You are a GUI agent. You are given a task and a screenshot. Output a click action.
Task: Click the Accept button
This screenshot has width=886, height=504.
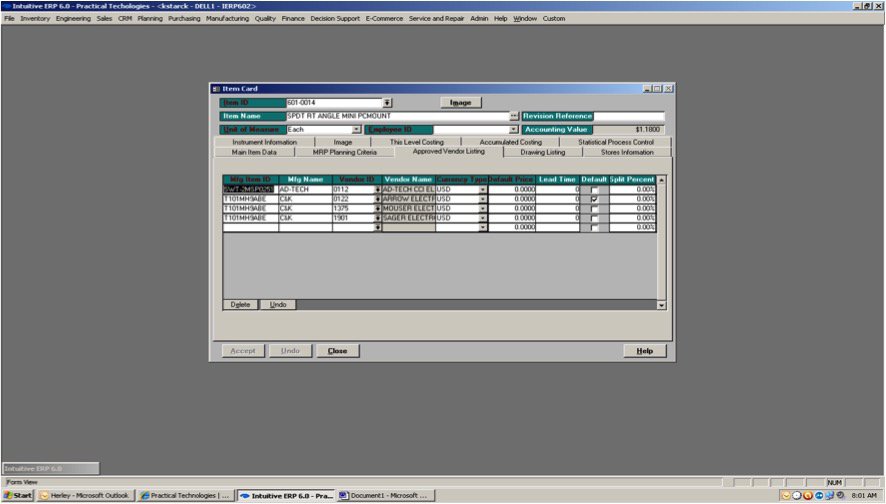click(243, 351)
